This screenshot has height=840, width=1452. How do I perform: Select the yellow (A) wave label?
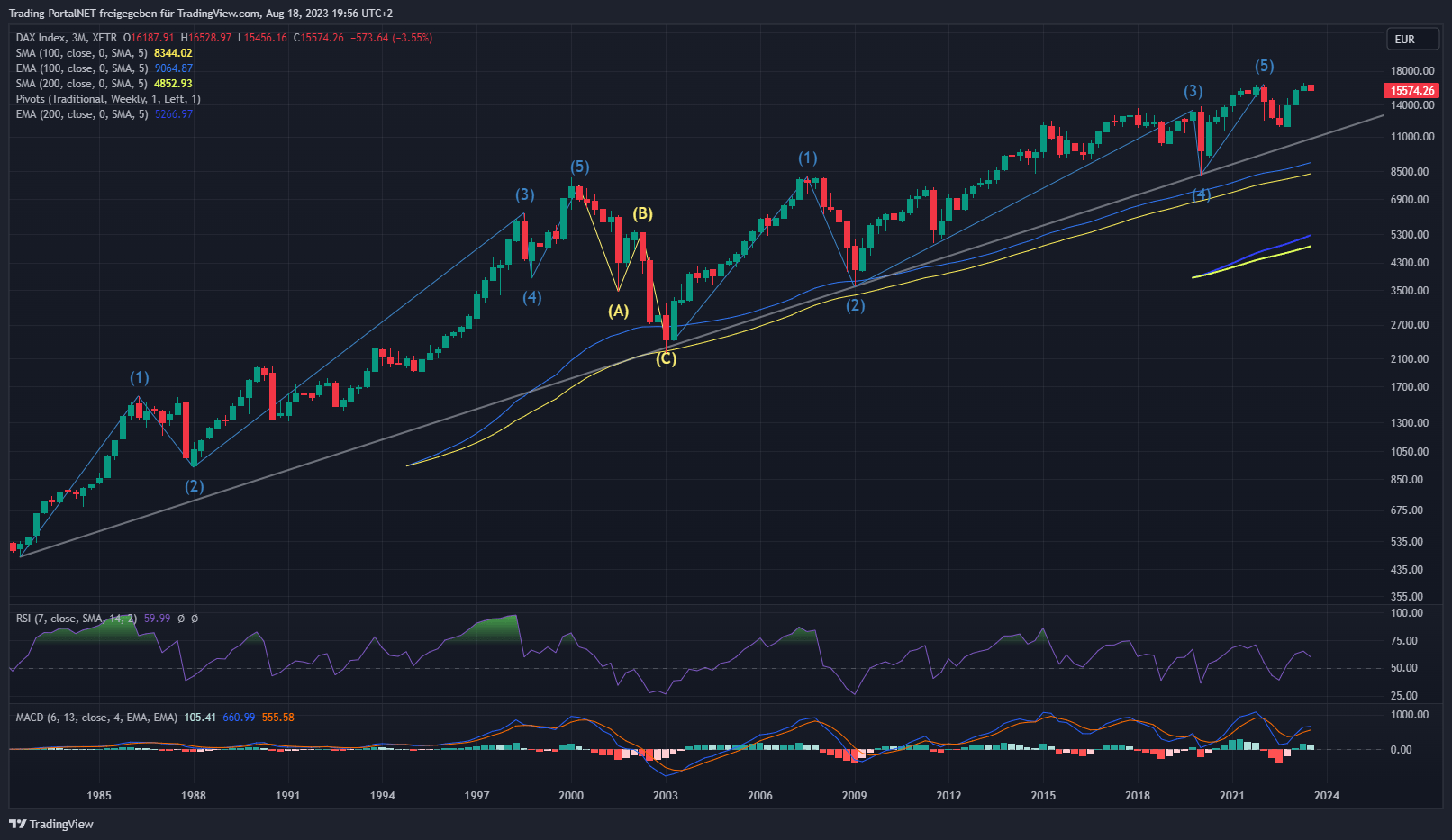(618, 312)
